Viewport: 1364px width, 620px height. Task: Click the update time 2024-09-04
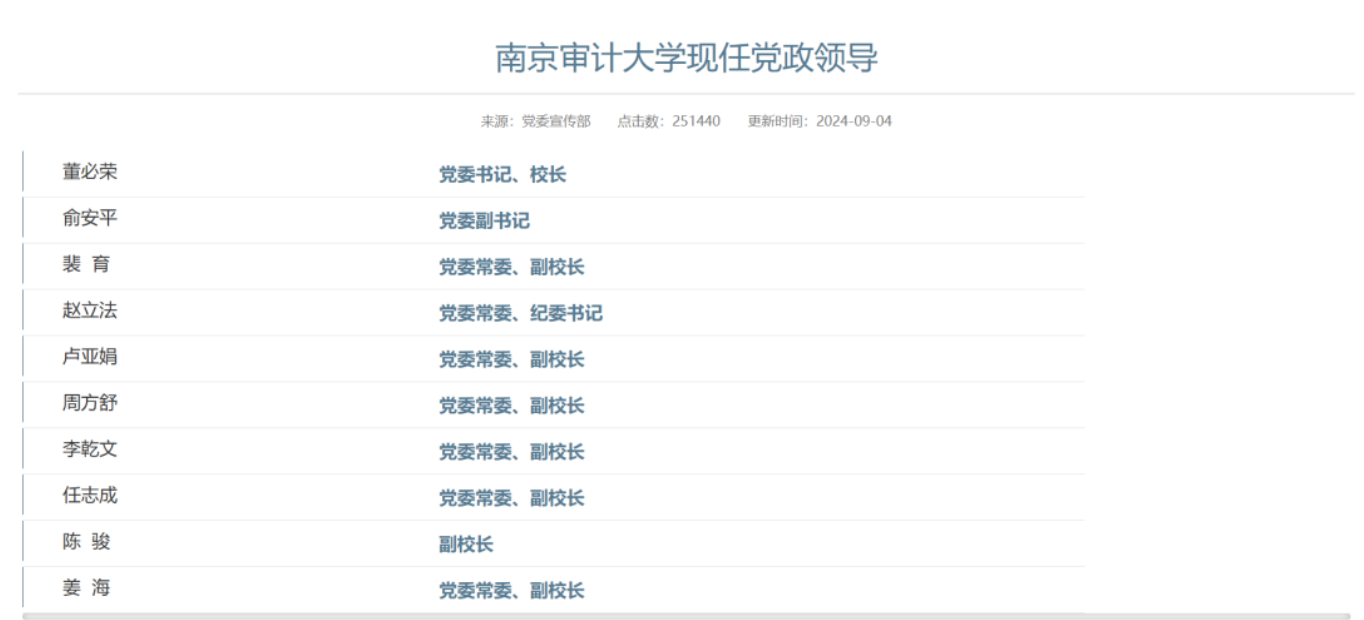click(853, 122)
